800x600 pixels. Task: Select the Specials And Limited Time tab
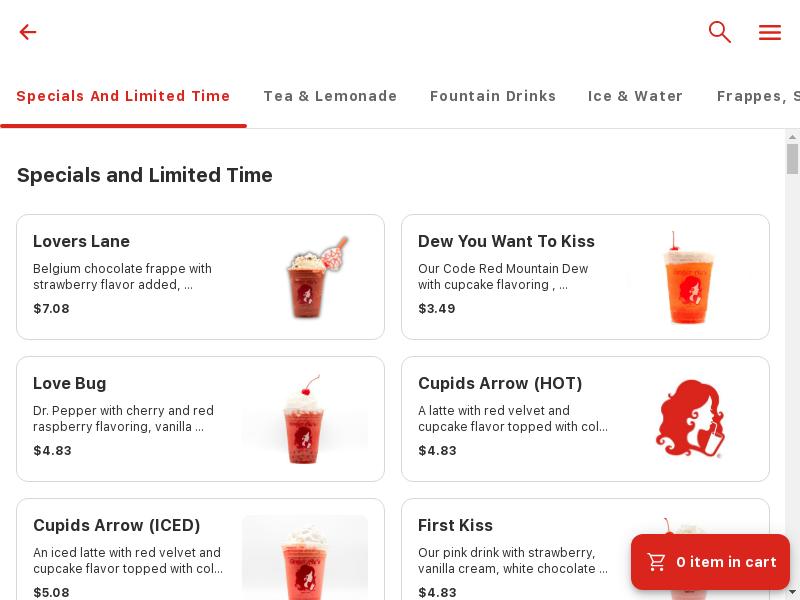123,96
